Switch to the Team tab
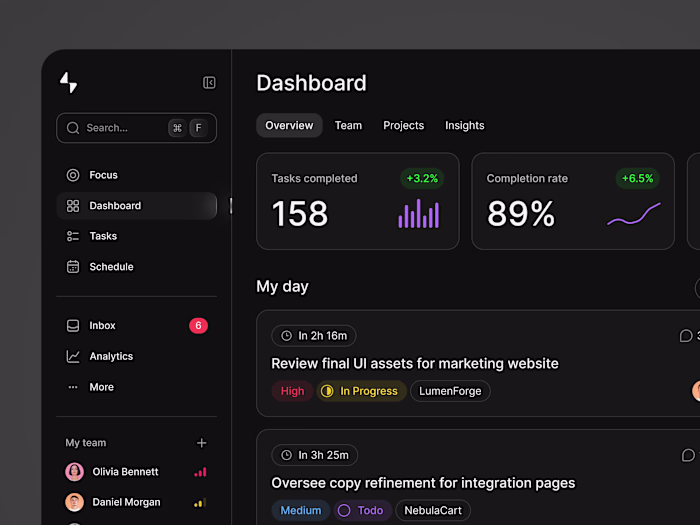Screen dimensions: 700x525 348,125
